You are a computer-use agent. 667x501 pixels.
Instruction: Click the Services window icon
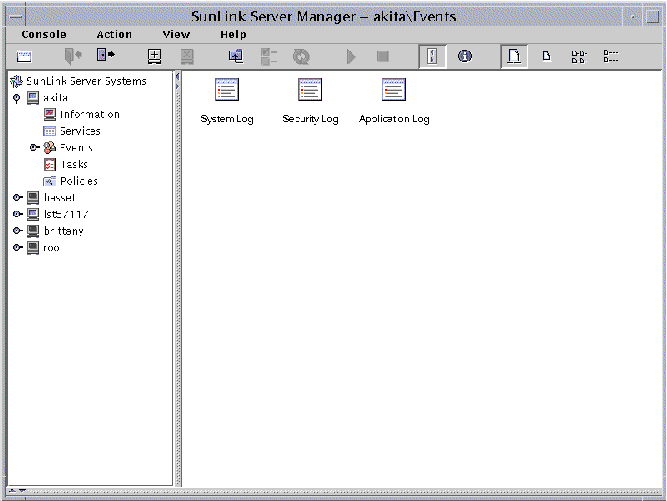tap(49, 131)
